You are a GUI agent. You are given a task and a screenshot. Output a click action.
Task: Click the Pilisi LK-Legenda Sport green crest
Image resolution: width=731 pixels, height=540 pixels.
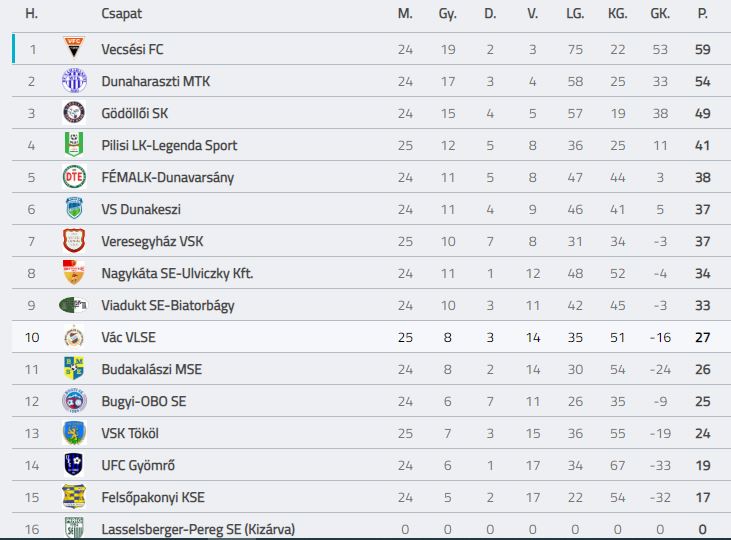click(74, 144)
